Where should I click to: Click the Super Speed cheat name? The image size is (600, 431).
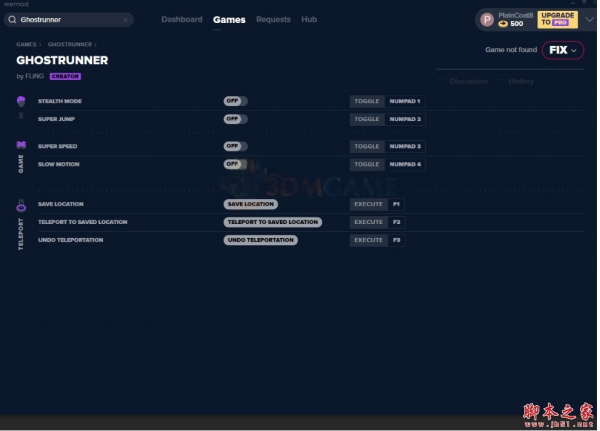pyautogui.click(x=57, y=146)
